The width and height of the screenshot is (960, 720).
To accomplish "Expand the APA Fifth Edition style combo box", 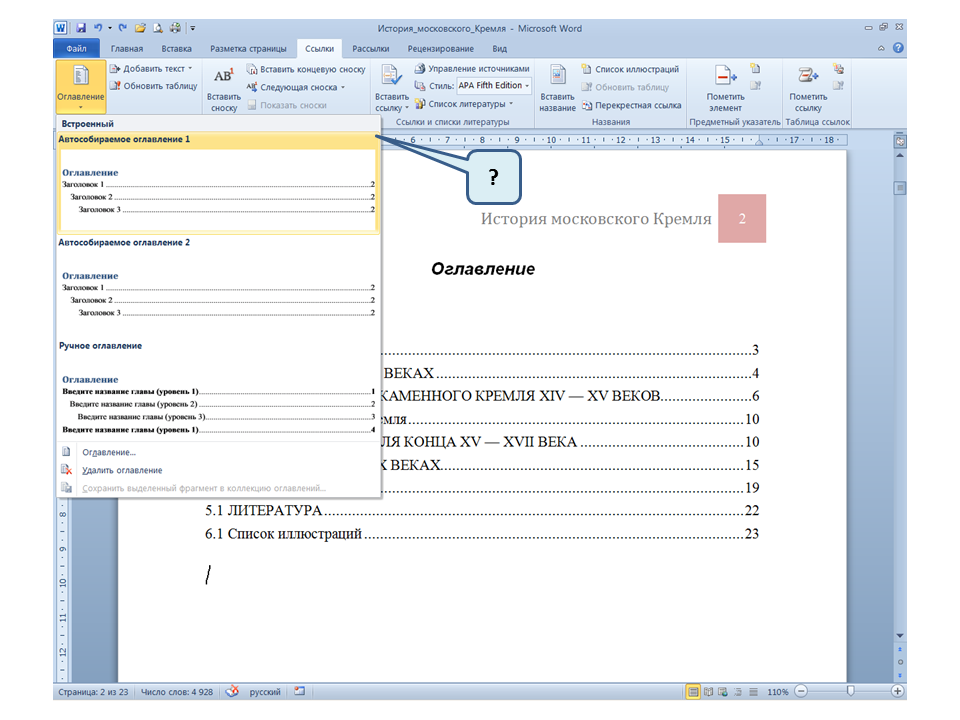I will pyautogui.click(x=527, y=86).
